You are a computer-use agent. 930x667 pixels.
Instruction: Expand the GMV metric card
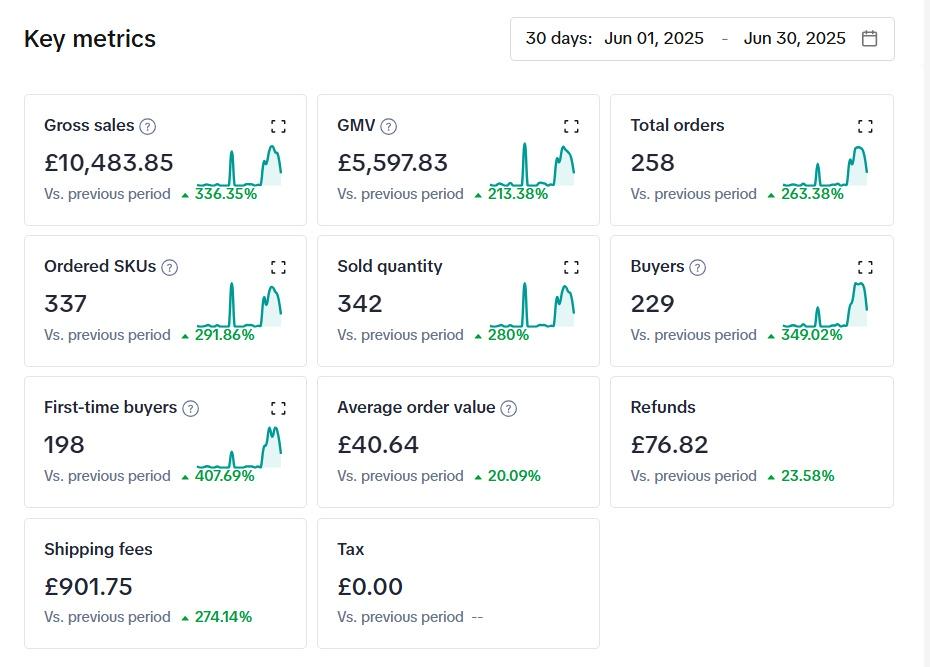pyautogui.click(x=571, y=126)
